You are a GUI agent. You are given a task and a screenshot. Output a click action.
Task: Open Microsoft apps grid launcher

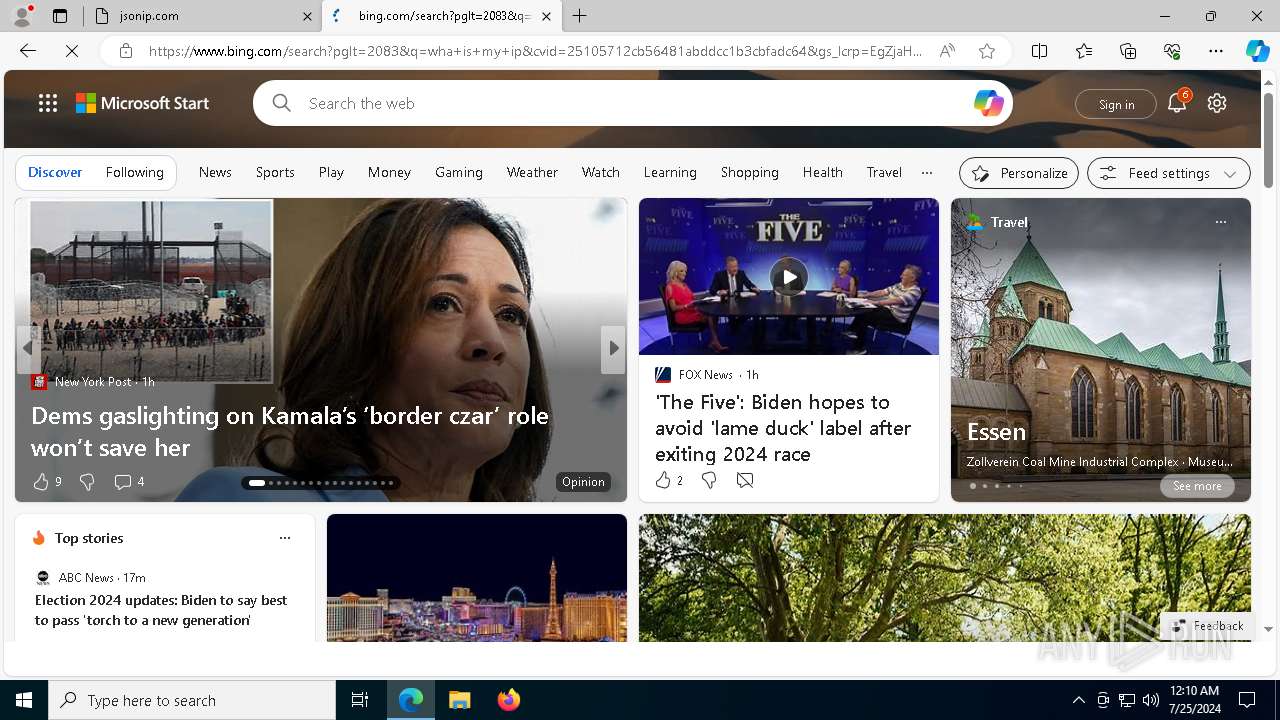(48, 103)
